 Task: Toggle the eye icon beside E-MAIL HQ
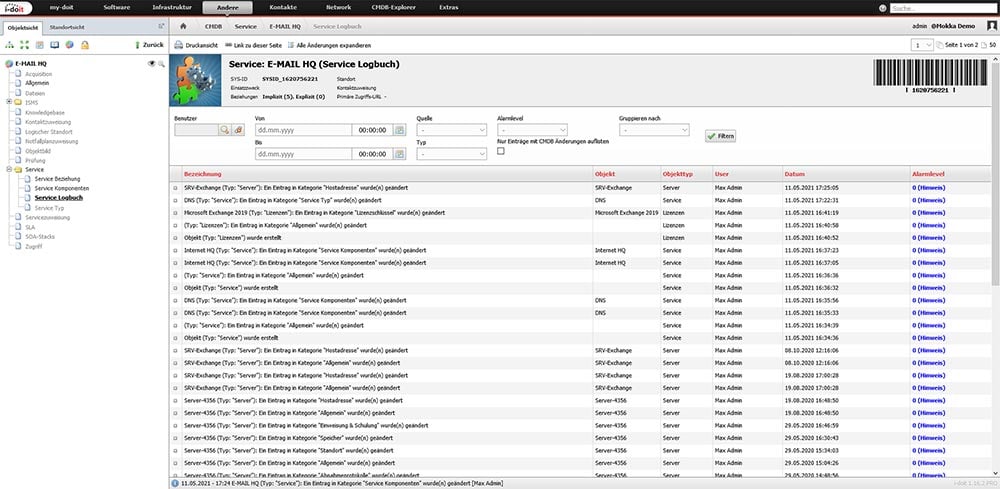152,64
